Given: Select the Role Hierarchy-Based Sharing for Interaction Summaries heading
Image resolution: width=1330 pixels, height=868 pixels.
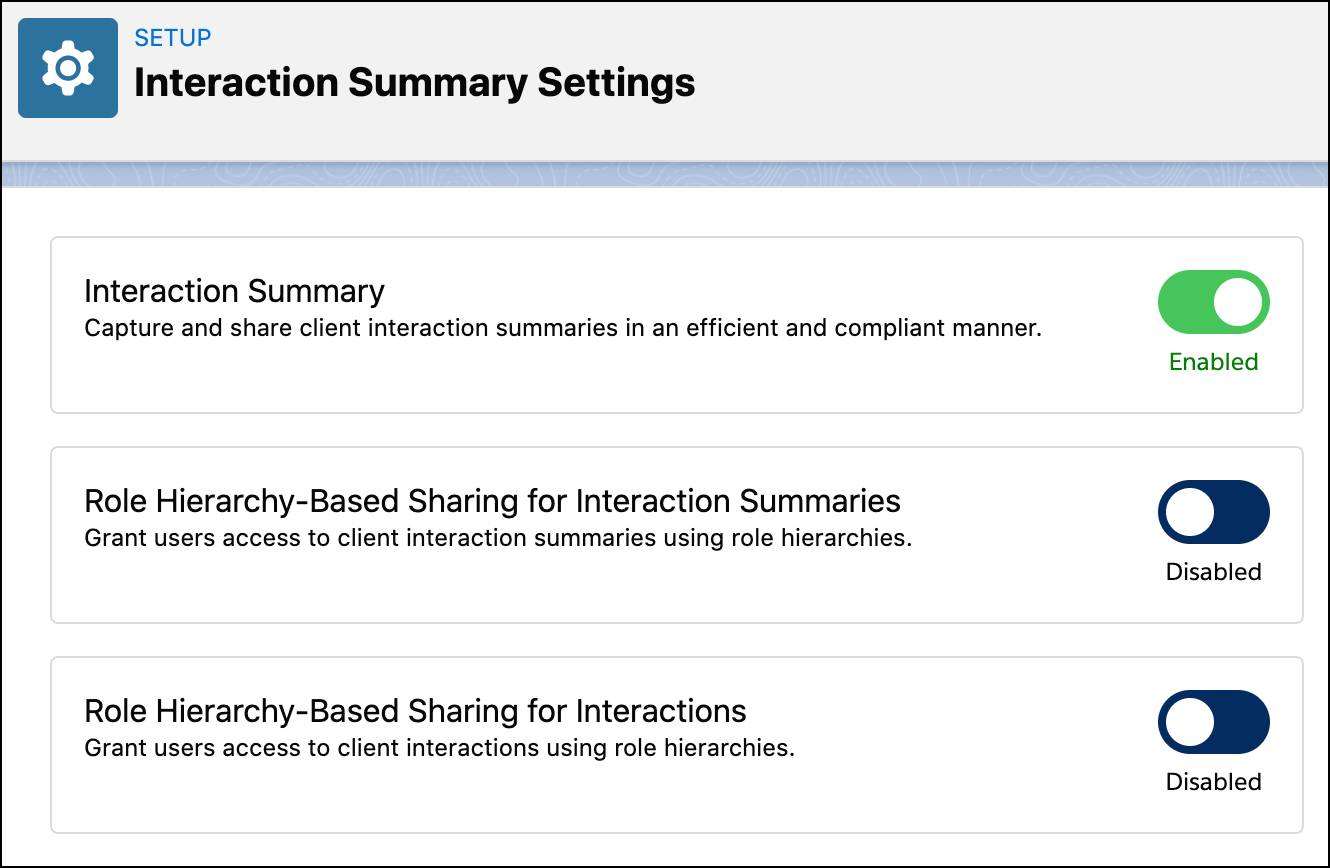Looking at the screenshot, I should (x=492, y=501).
